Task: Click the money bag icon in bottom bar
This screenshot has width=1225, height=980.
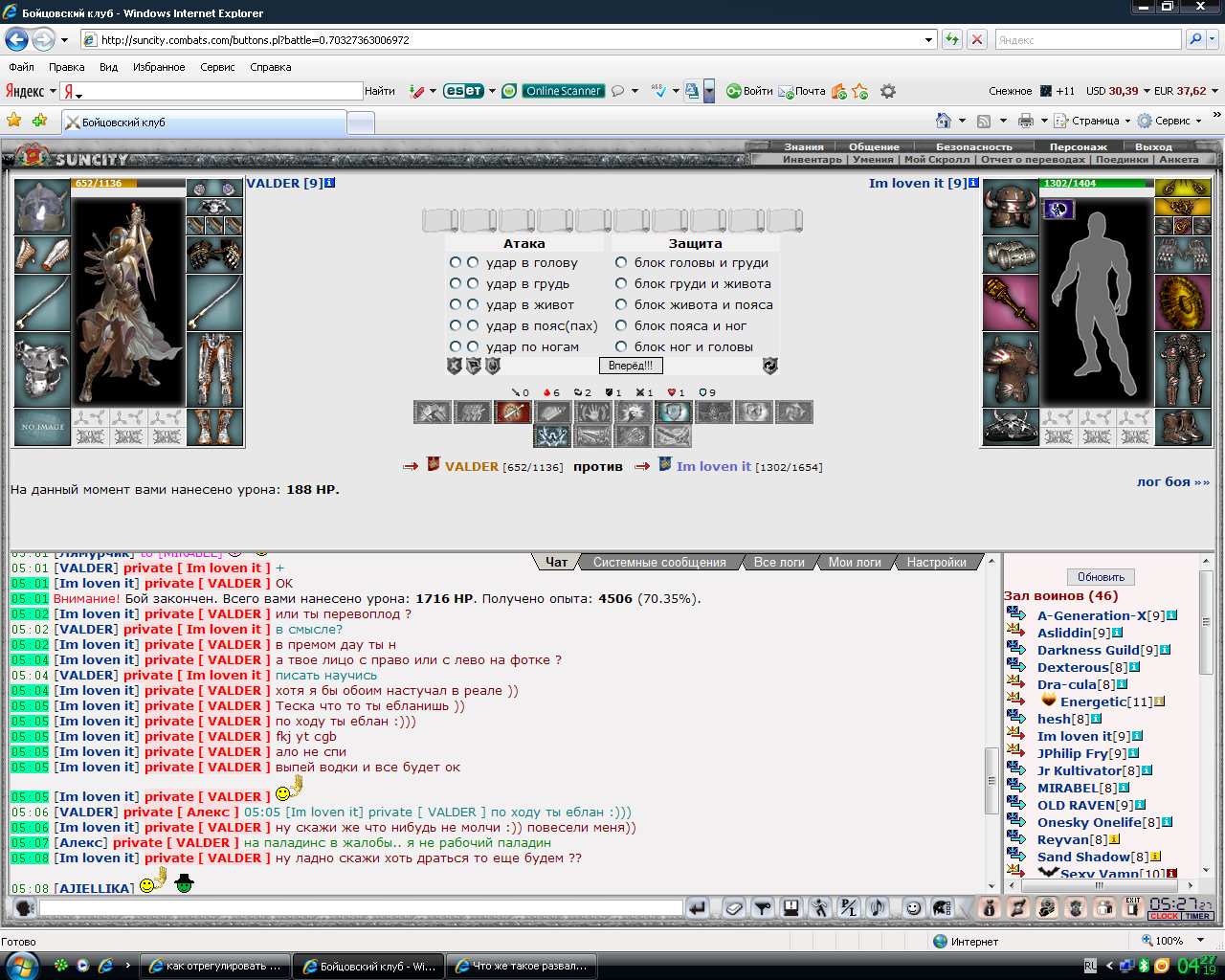Action: tap(991, 908)
